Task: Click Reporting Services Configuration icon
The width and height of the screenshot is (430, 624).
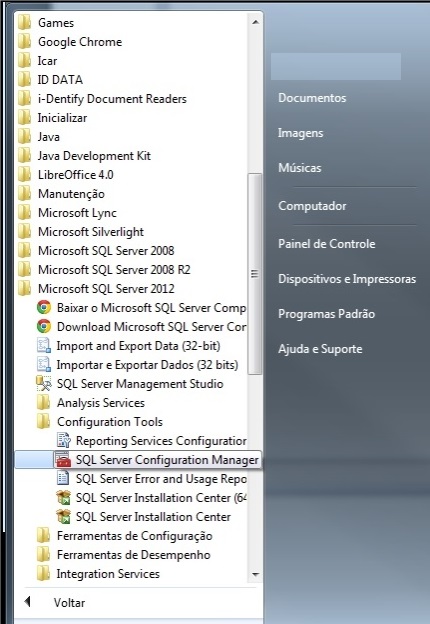Action: coord(63,441)
